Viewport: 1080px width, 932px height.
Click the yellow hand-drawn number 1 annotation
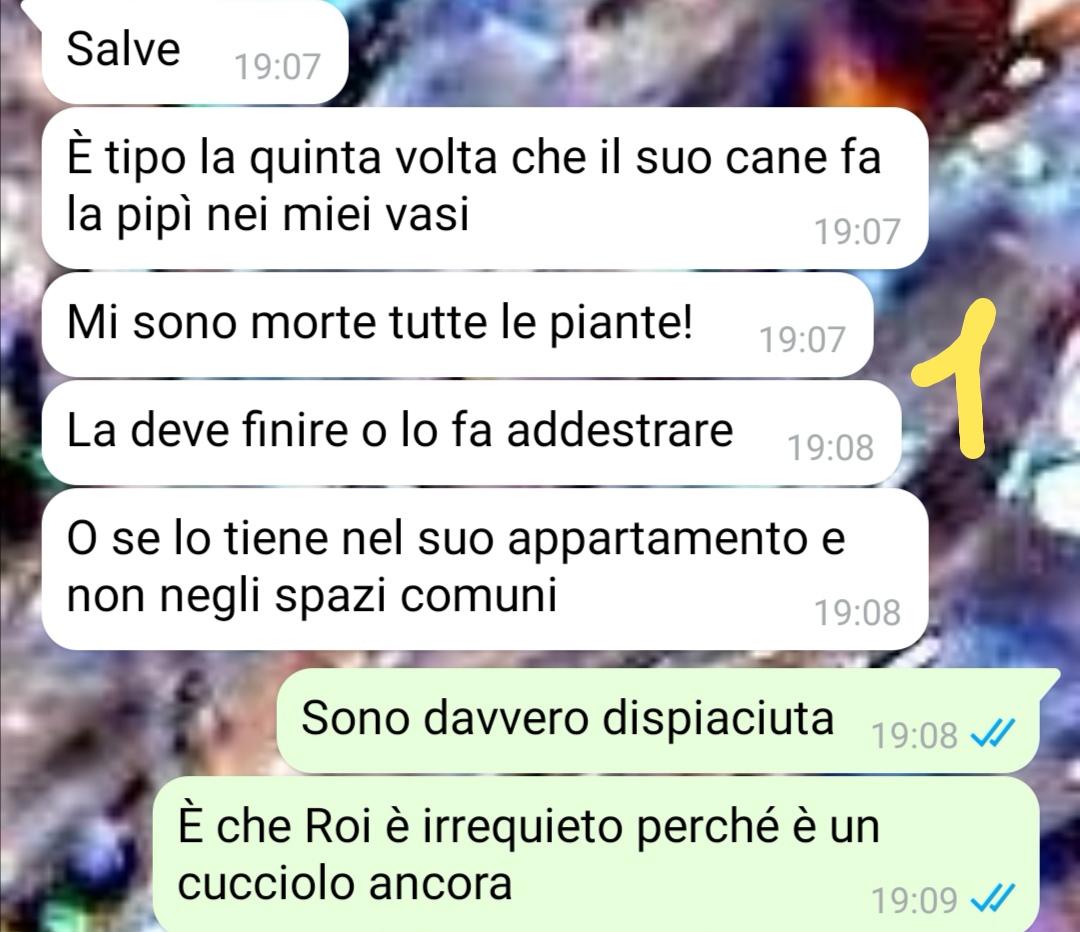coord(956,378)
